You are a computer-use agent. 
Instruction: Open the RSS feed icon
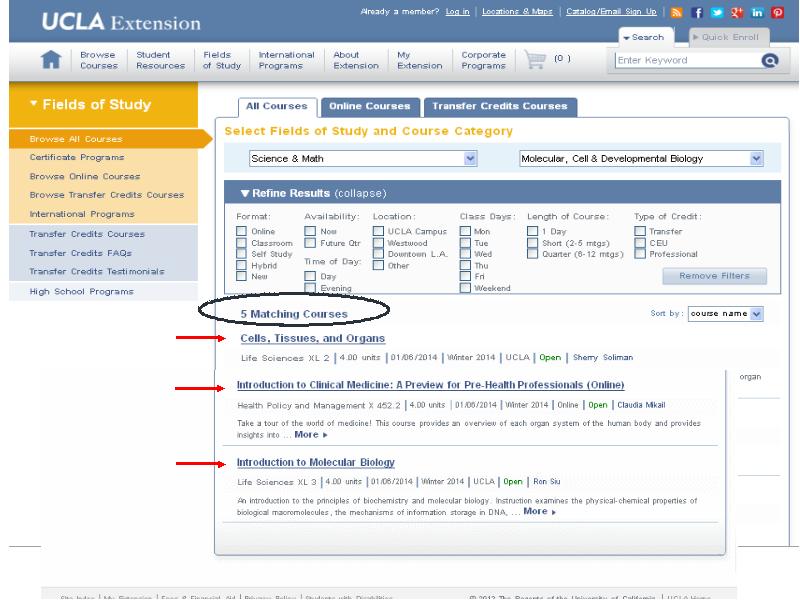pos(676,15)
